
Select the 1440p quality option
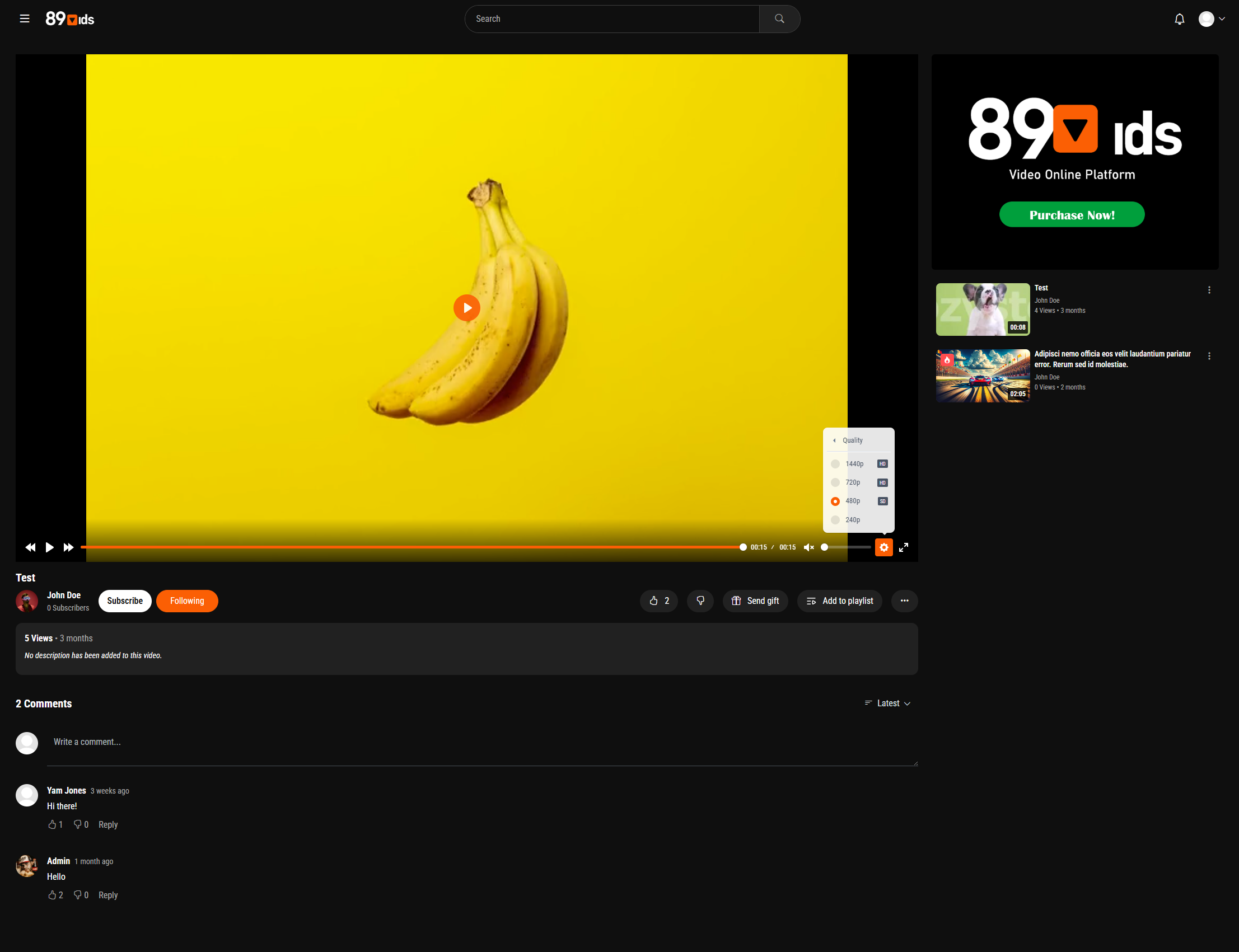pos(854,464)
